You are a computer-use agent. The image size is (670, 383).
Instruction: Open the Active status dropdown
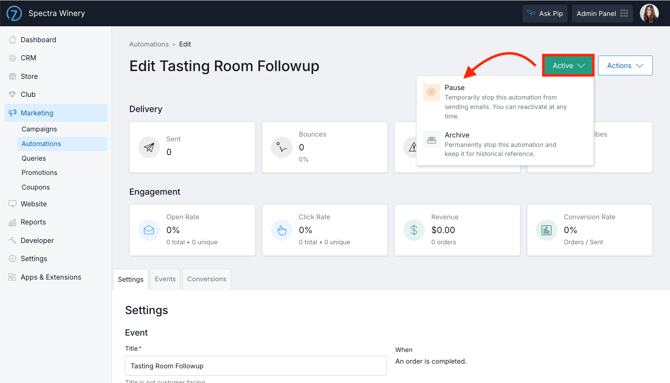pos(568,65)
